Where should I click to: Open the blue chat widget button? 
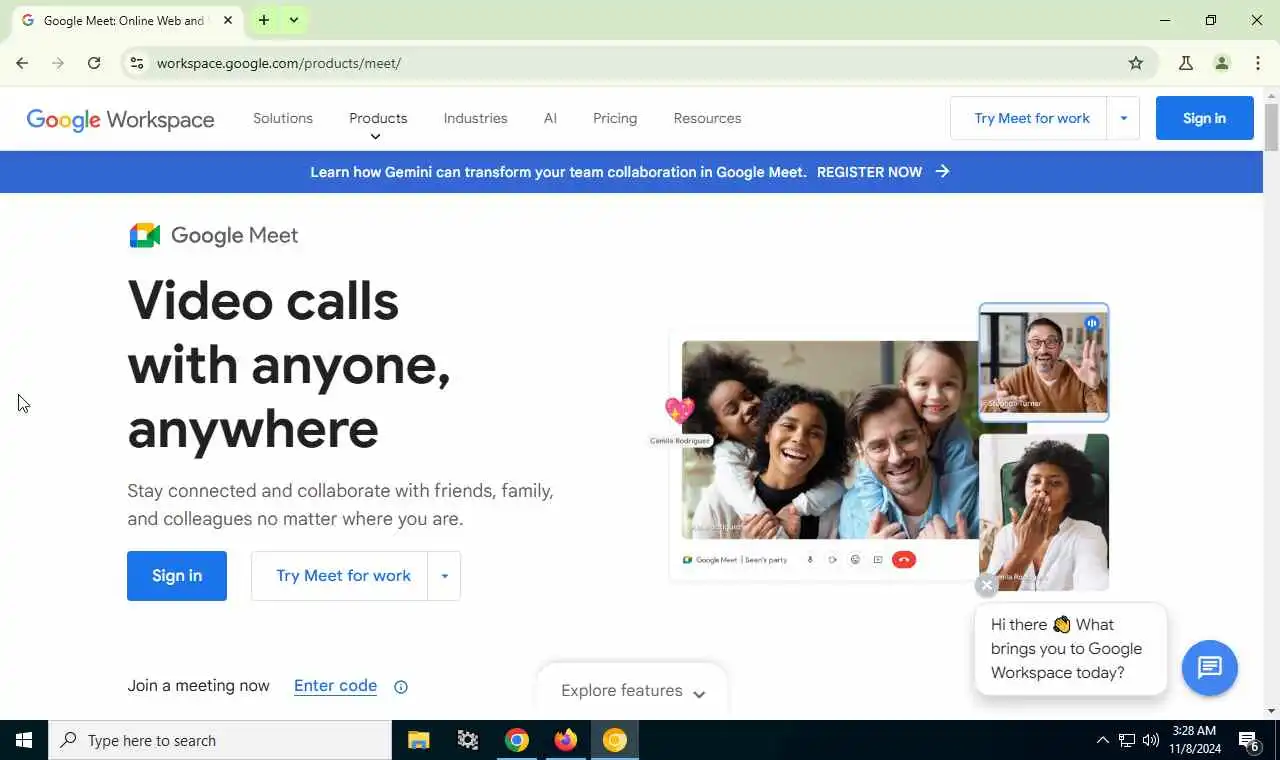1210,668
